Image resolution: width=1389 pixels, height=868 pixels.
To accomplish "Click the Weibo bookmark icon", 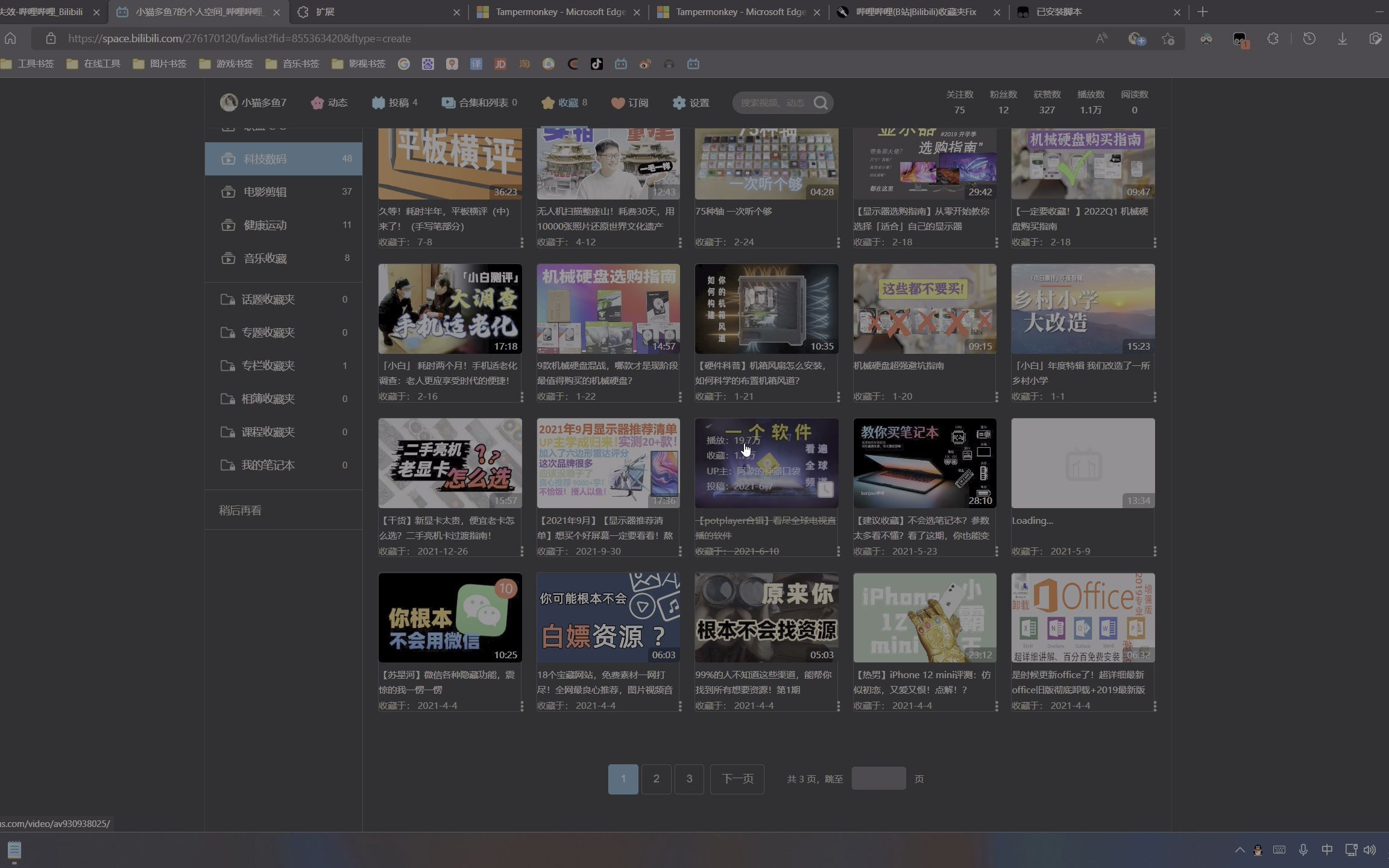I will click(x=645, y=64).
